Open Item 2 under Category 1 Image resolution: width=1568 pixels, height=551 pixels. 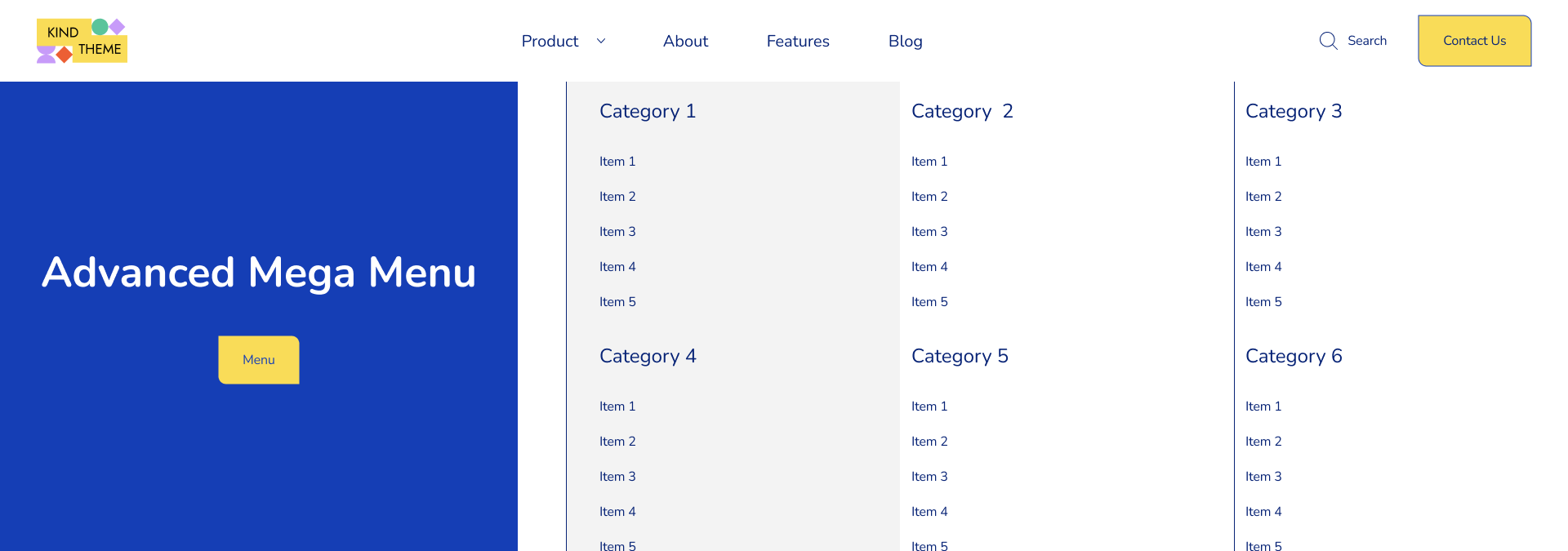click(x=617, y=197)
